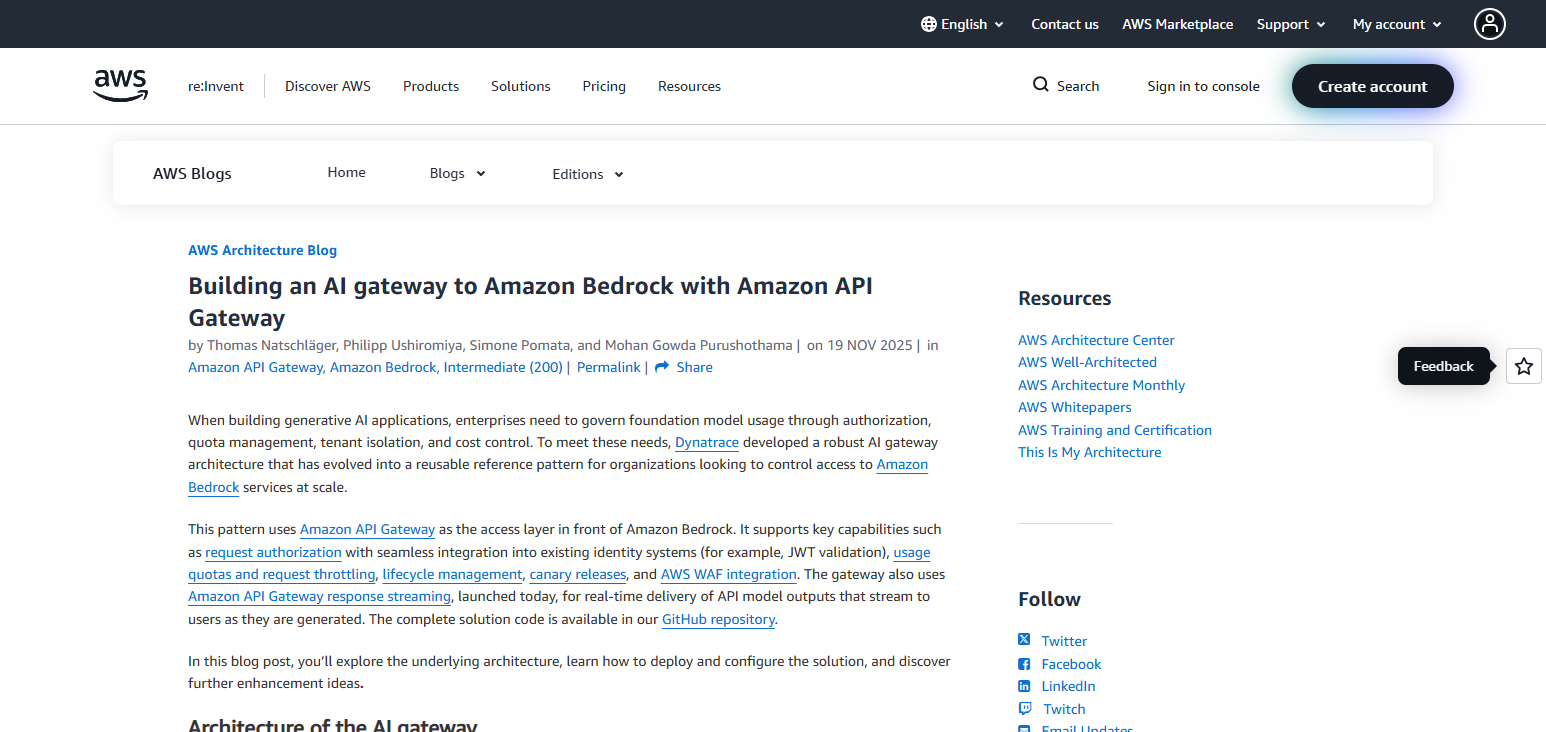Image resolution: width=1546 pixels, height=732 pixels.
Task: Click the Share arrow icon
Action: point(661,367)
